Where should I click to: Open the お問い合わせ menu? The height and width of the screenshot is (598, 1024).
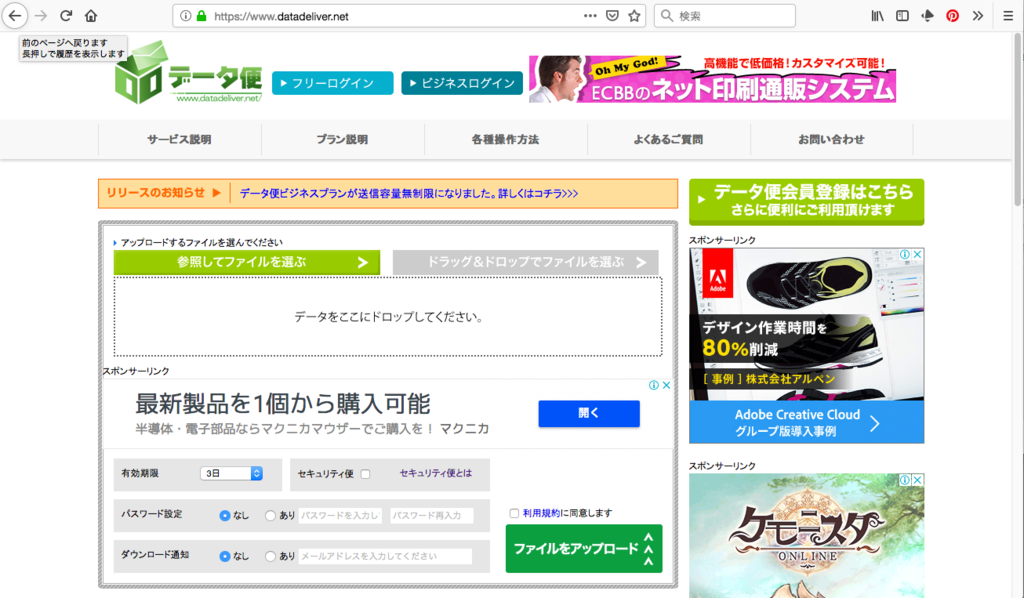[x=831, y=139]
